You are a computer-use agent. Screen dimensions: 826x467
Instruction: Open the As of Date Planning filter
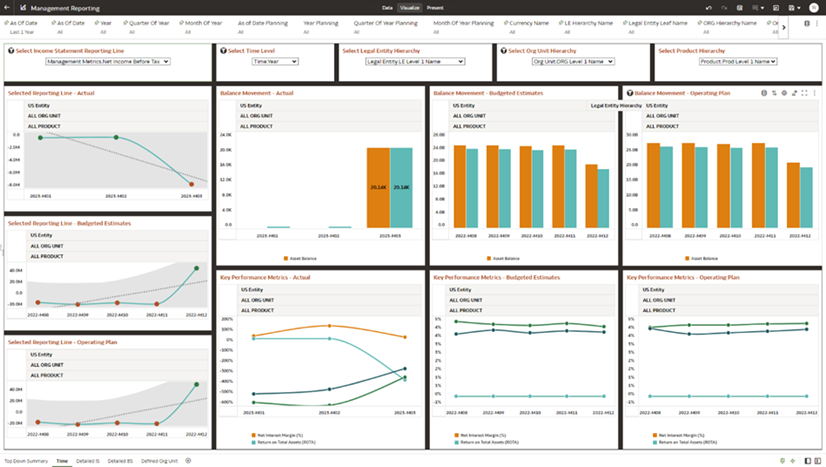tap(263, 27)
